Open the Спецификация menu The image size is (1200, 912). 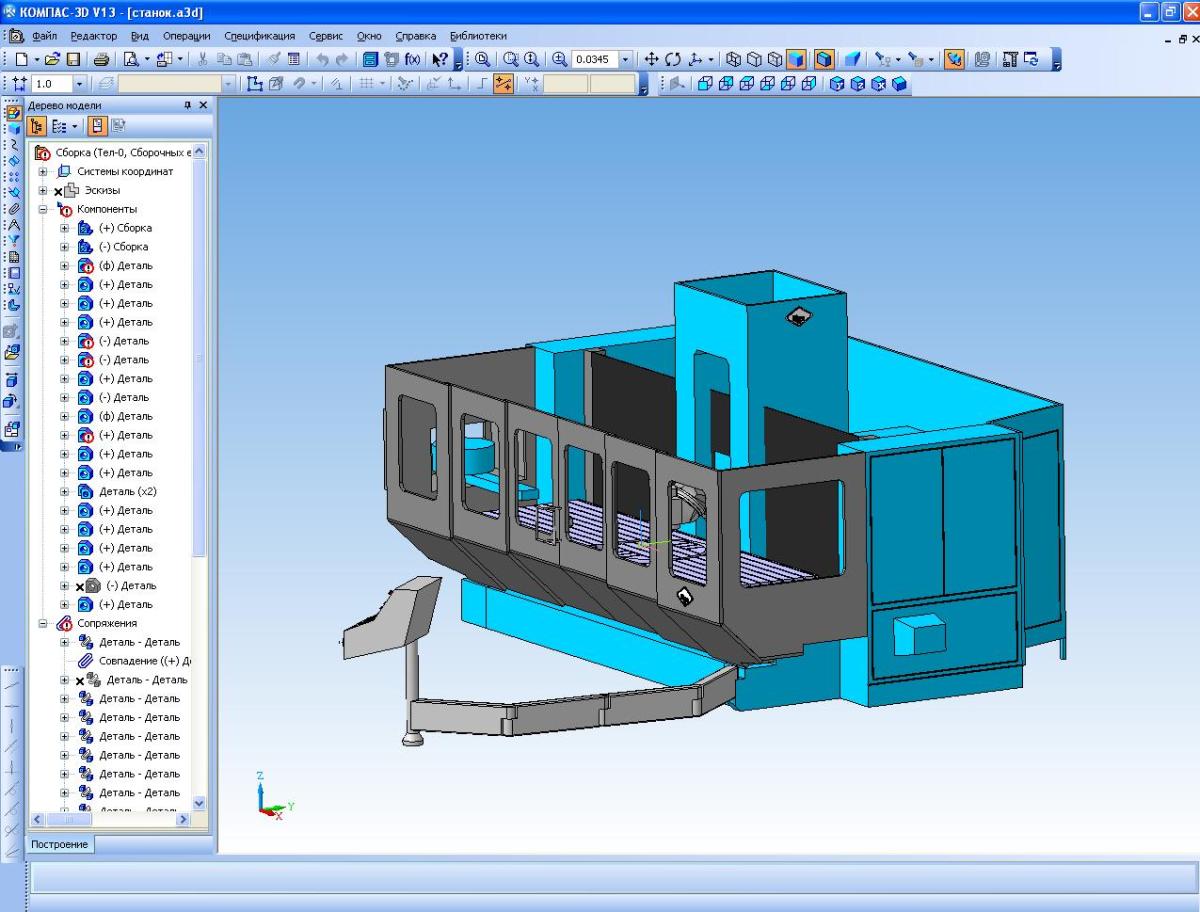[x=260, y=36]
